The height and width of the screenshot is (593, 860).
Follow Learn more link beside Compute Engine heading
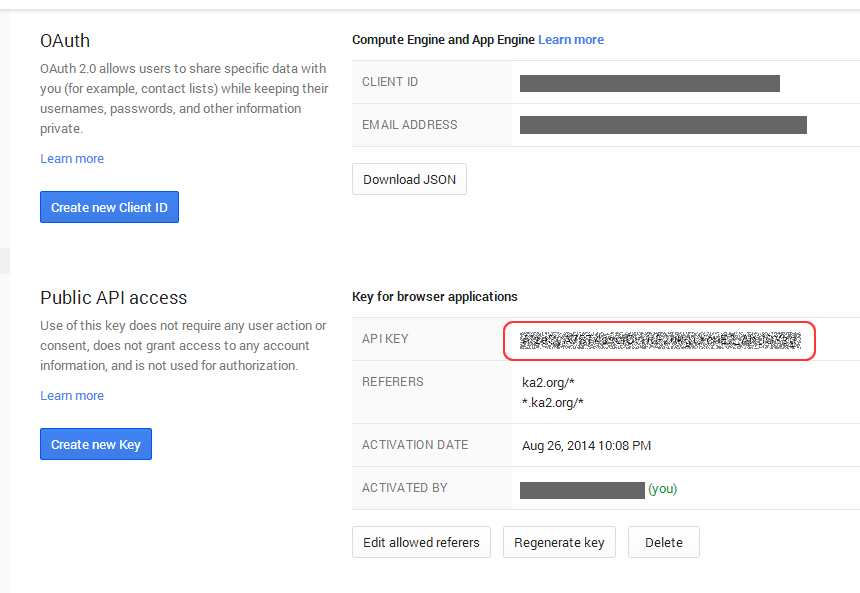[x=571, y=40]
